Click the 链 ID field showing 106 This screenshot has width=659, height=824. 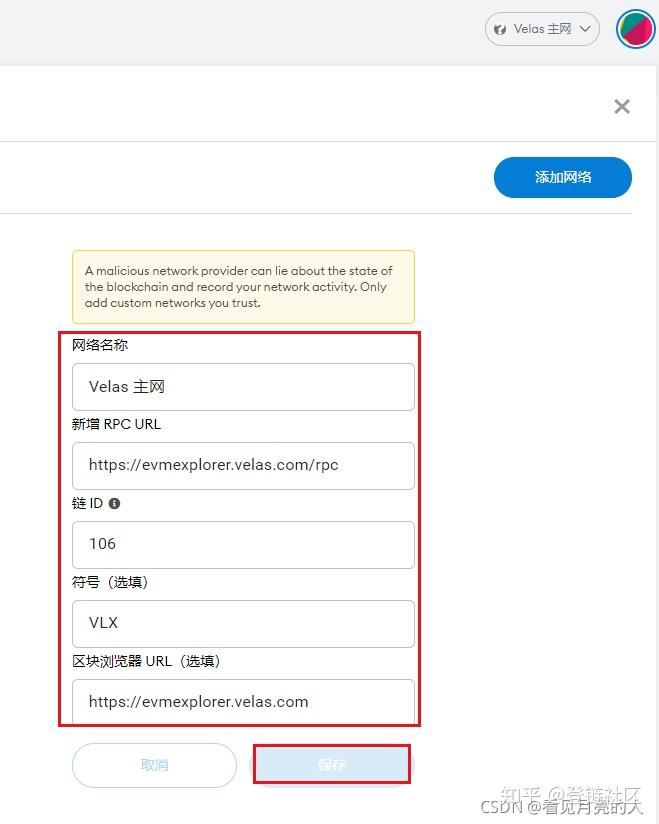[x=243, y=544]
